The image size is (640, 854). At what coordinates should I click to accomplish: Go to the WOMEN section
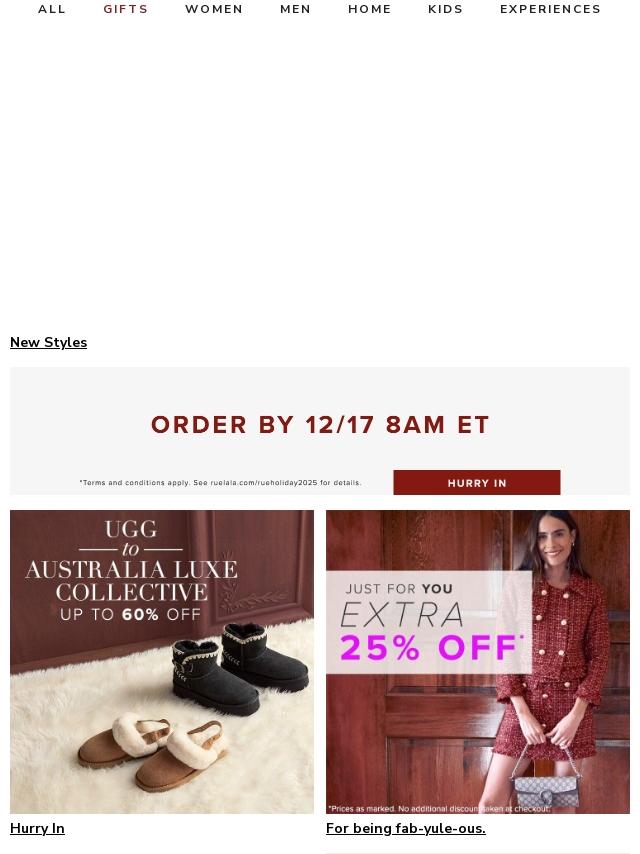pyautogui.click(x=214, y=9)
